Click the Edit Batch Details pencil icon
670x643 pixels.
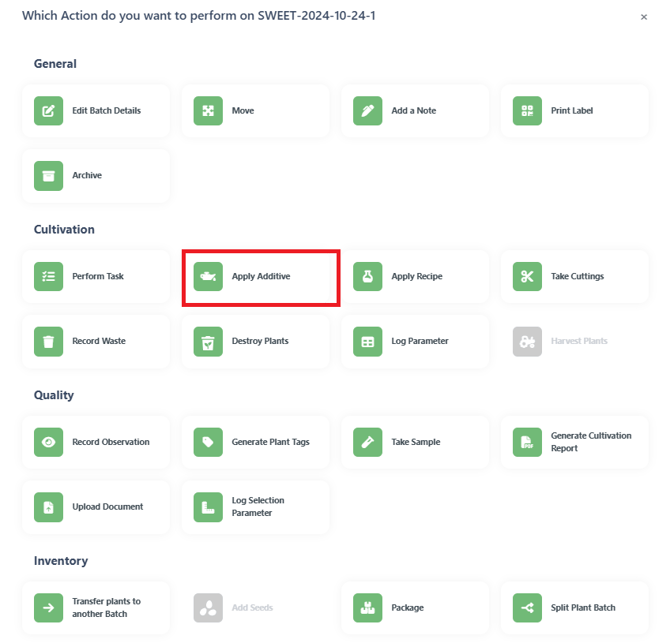click(x=48, y=111)
